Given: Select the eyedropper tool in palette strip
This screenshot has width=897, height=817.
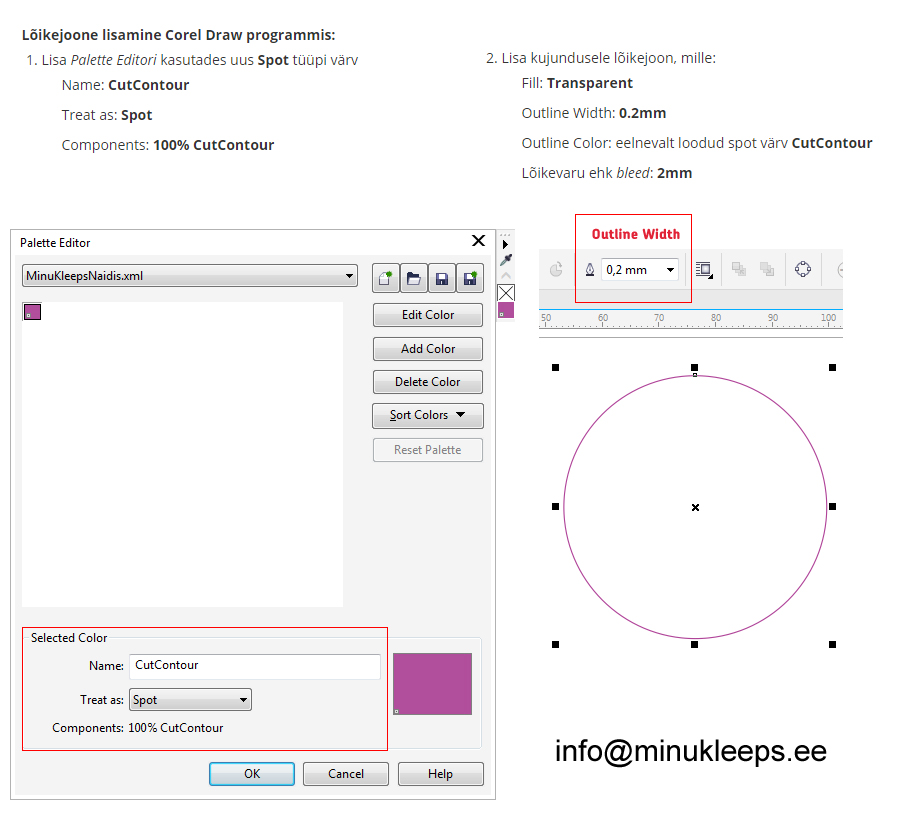Looking at the screenshot, I should (506, 259).
